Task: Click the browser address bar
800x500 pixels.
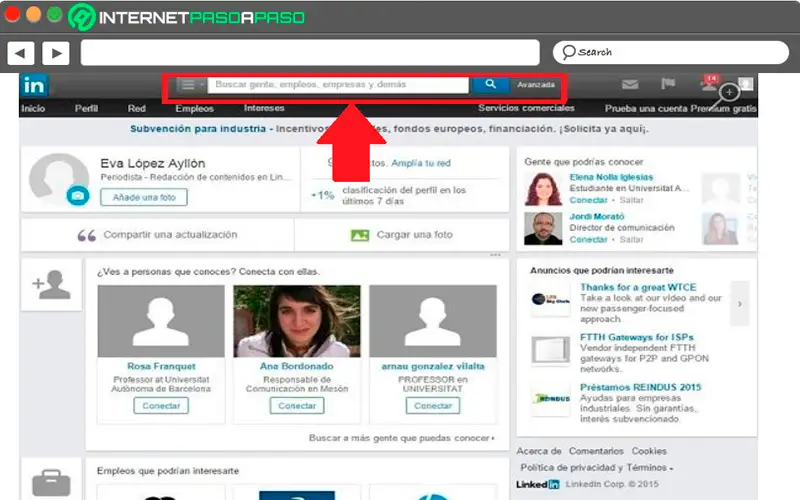Action: 310,53
